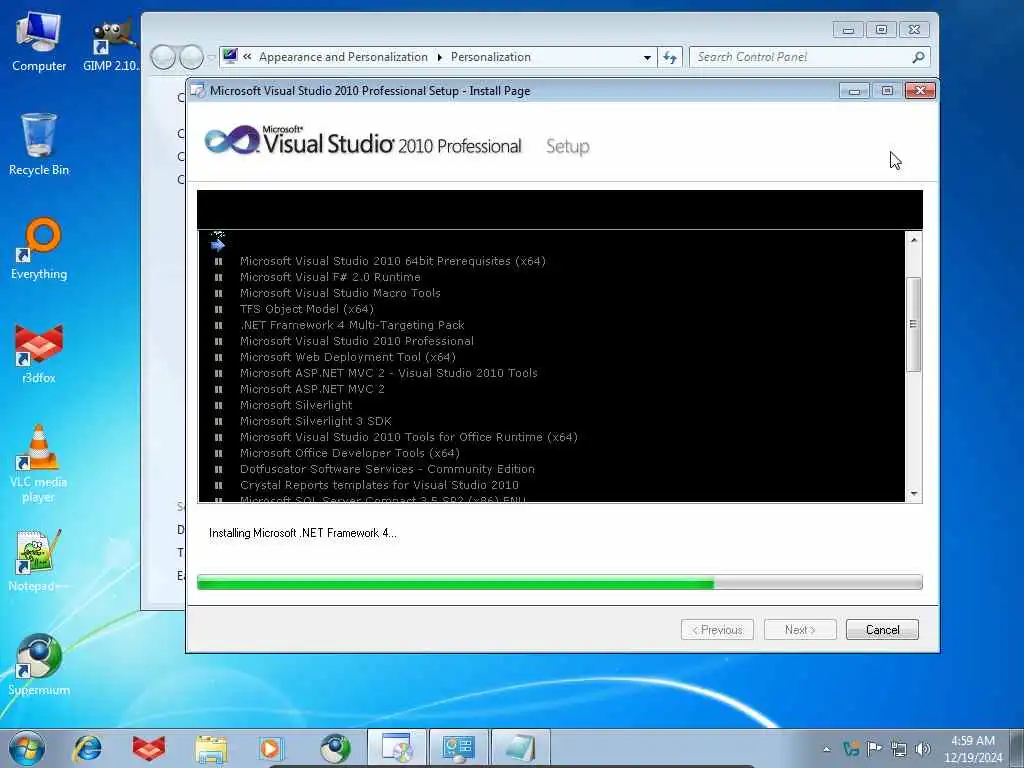1024x768 pixels.
Task: Select TFS Object Model (x64) row
Action: coord(306,309)
